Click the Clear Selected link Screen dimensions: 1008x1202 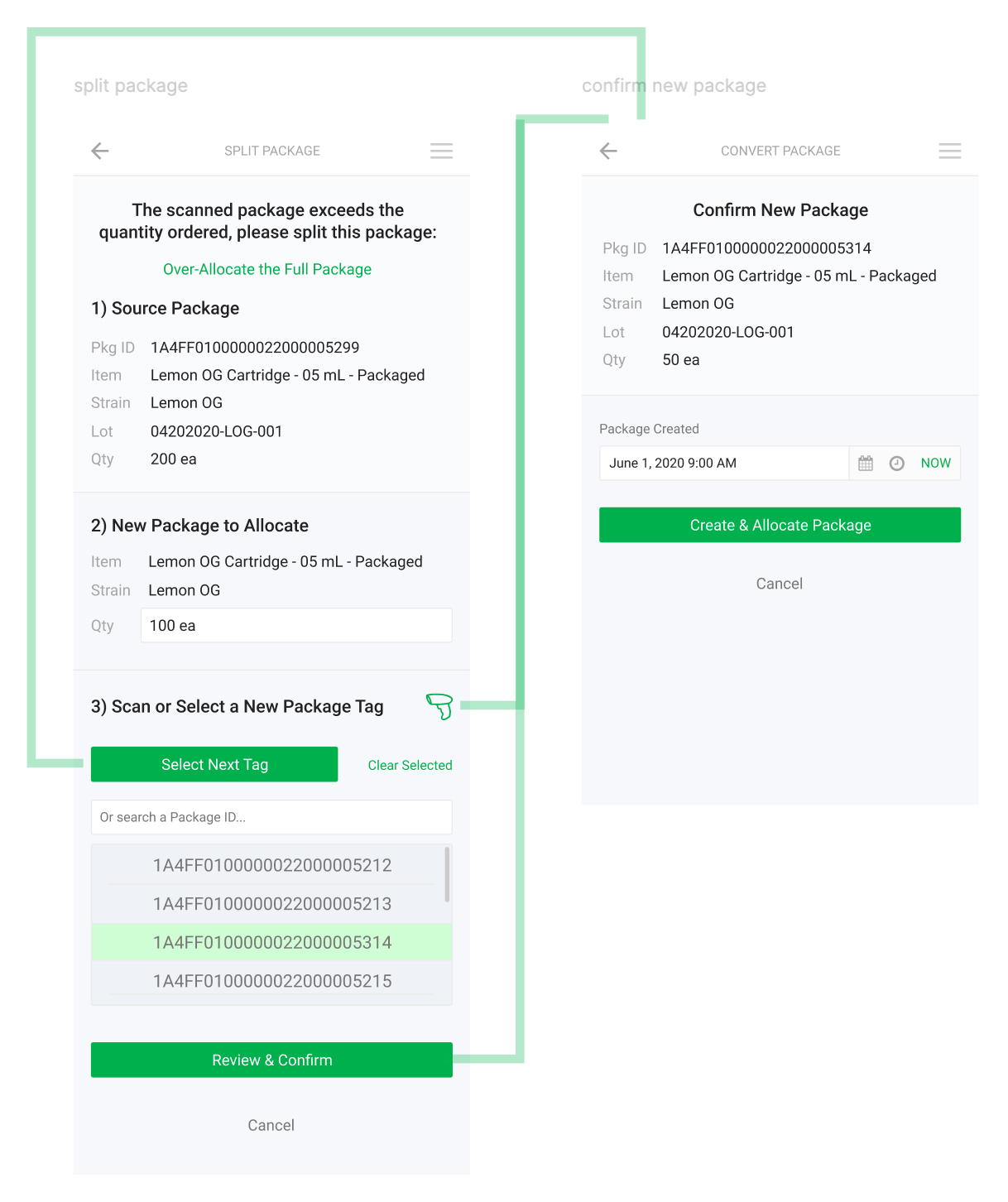410,765
